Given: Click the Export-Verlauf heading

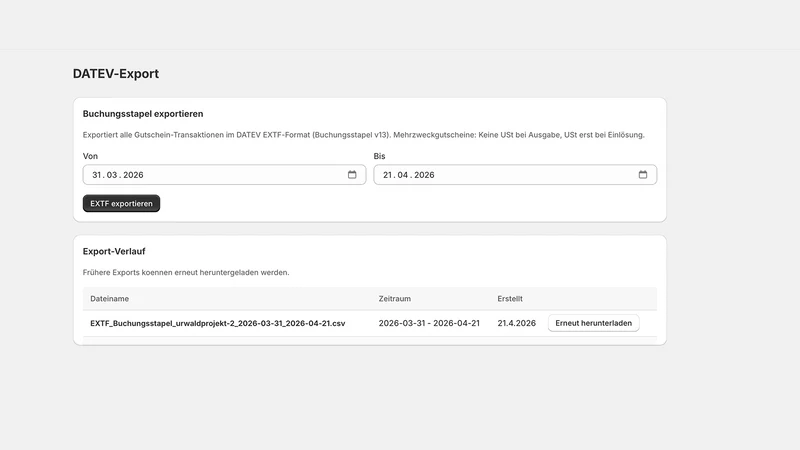Looking at the screenshot, I should (114, 252).
